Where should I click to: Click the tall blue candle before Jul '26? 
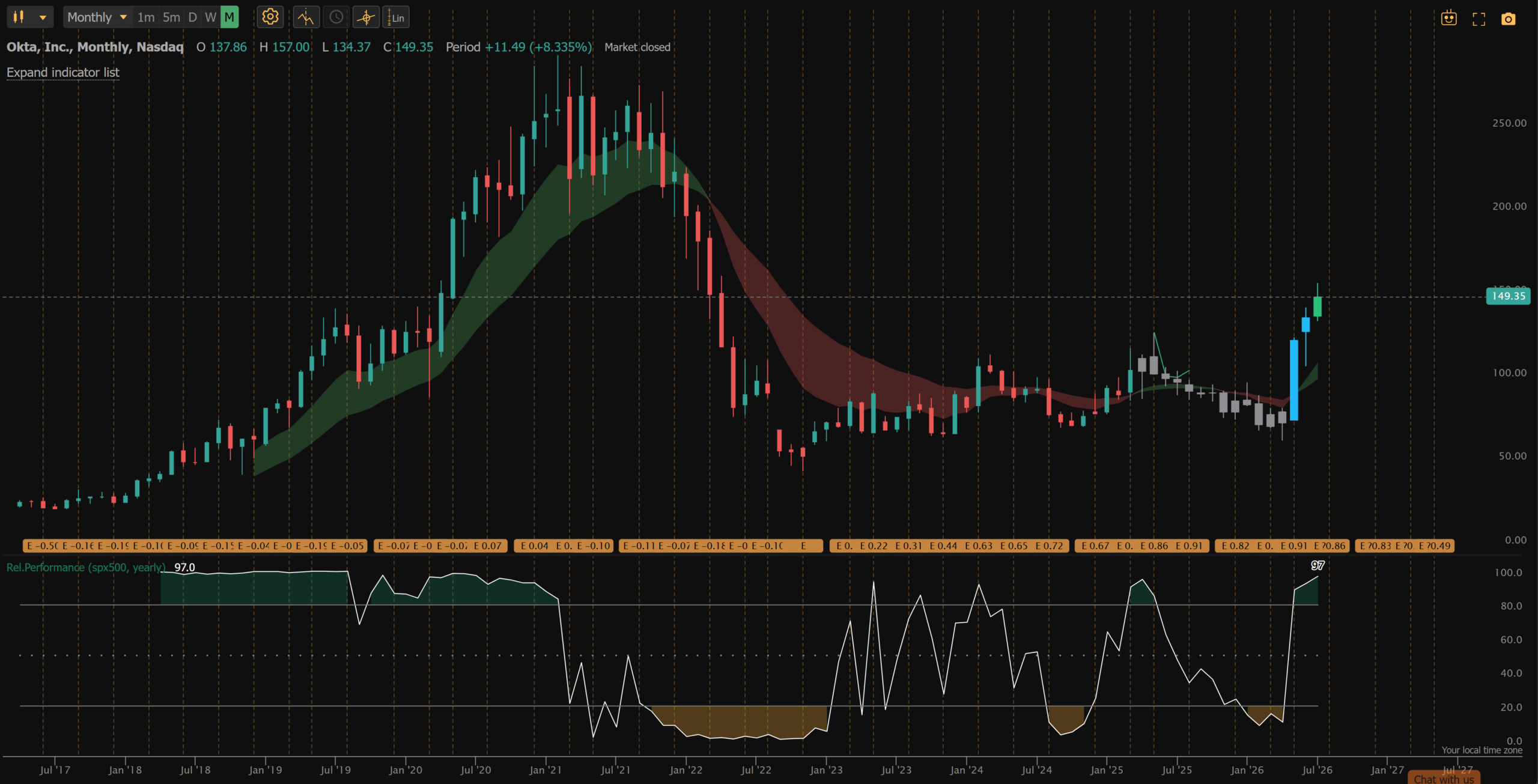click(x=1293, y=380)
